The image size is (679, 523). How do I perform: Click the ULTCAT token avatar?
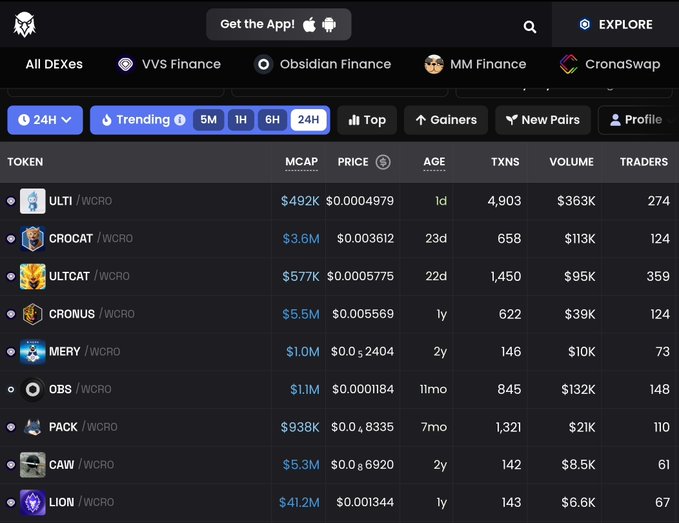click(x=32, y=276)
